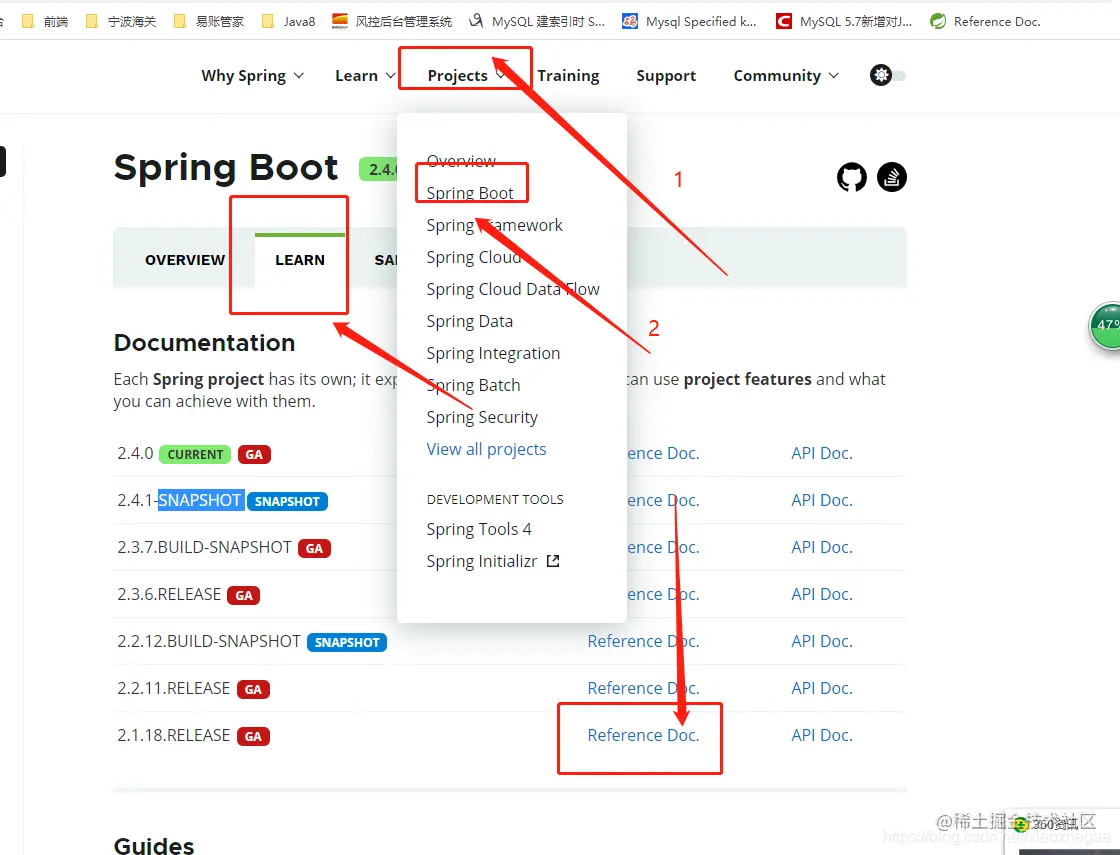Open API Doc. for 2.2.11.RELEASE
The width and height of the screenshot is (1120, 855).
(821, 688)
